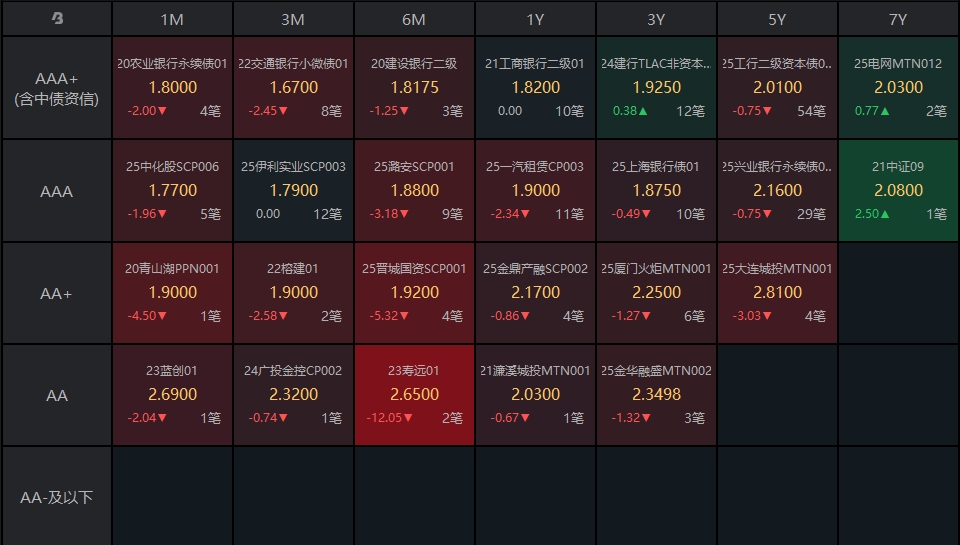The image size is (960, 545).
Task: Select the 6M column header
Action: point(414,19)
